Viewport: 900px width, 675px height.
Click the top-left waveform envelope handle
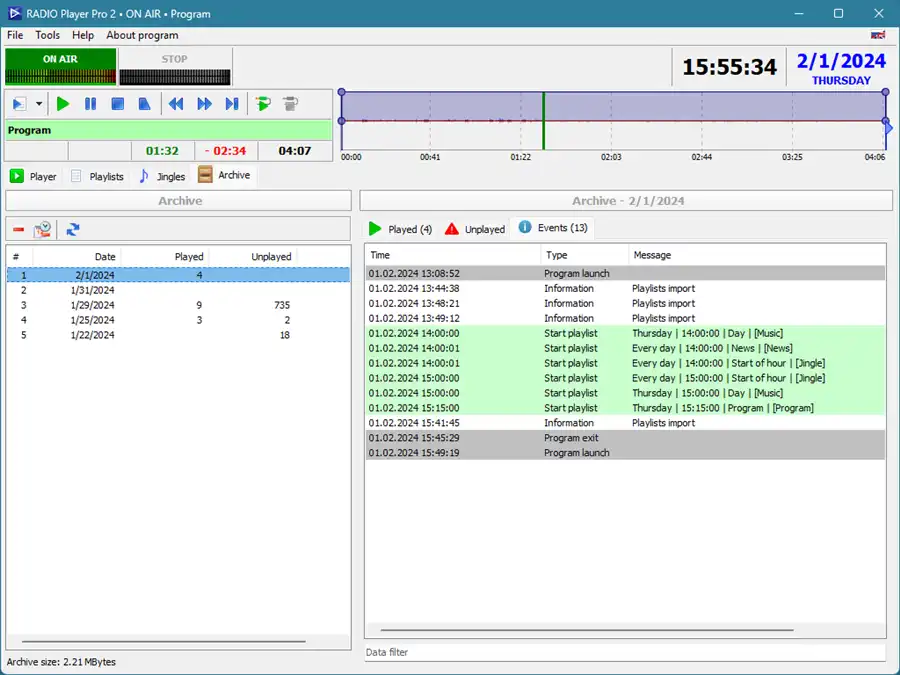click(342, 92)
